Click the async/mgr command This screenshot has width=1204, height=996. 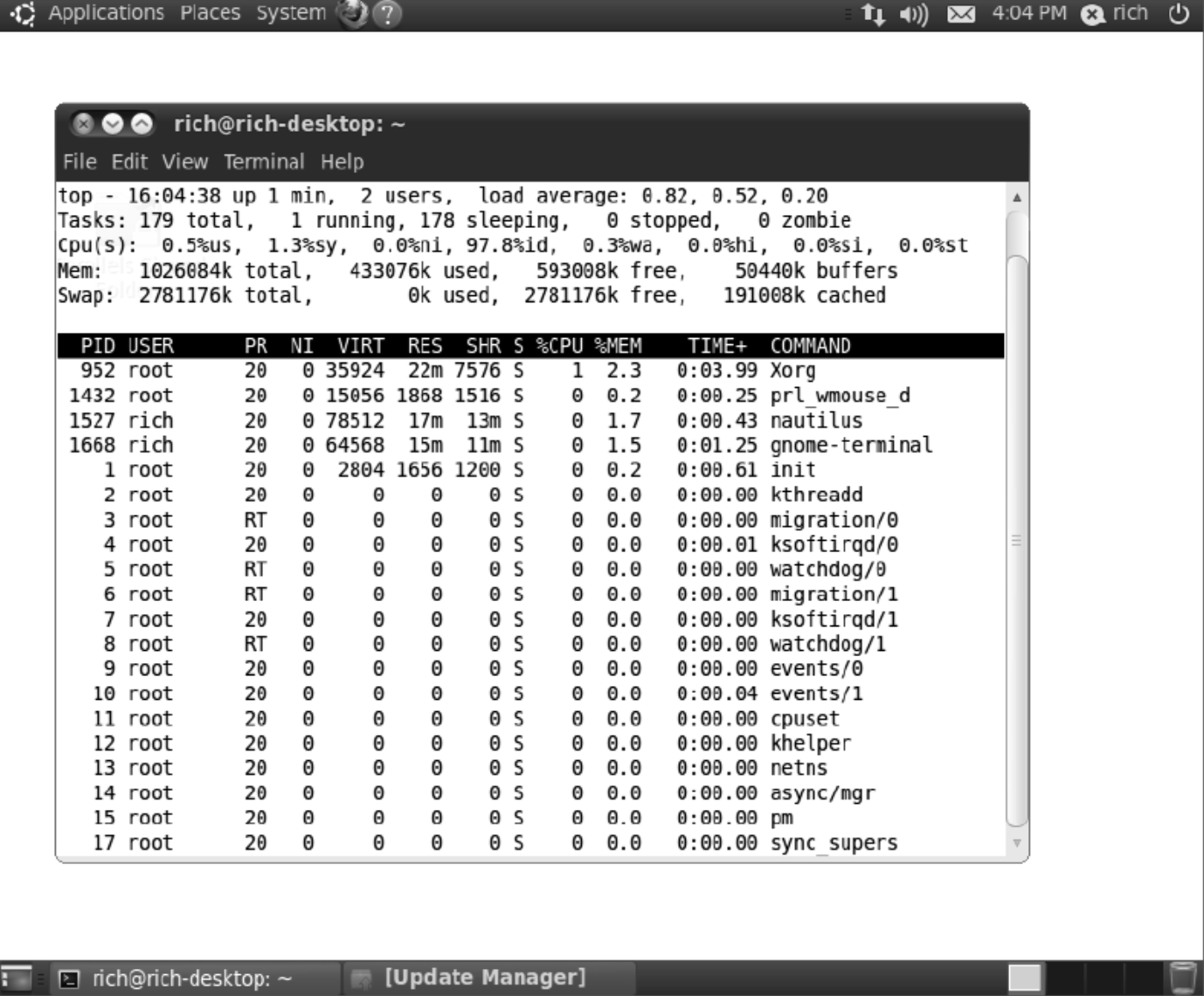[x=822, y=793]
